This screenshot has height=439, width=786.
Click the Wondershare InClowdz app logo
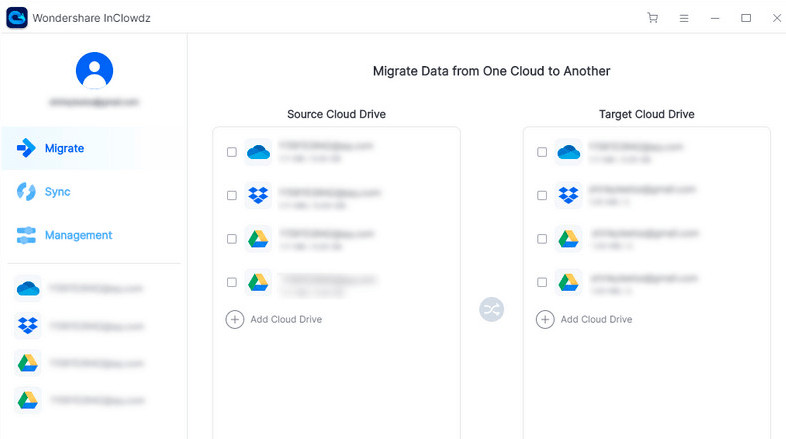pyautogui.click(x=17, y=18)
